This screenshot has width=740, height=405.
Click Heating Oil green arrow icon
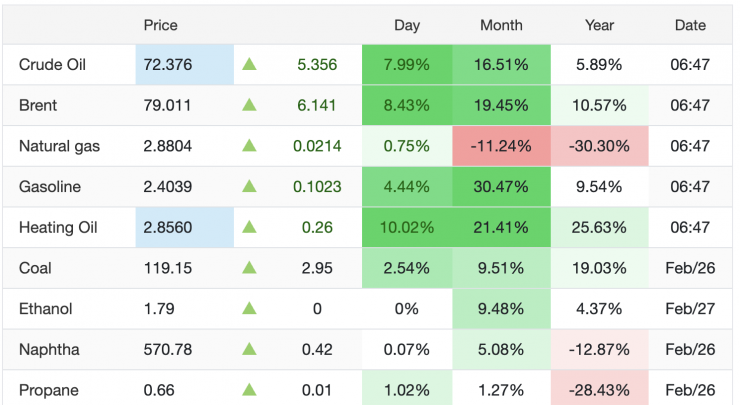point(249,227)
